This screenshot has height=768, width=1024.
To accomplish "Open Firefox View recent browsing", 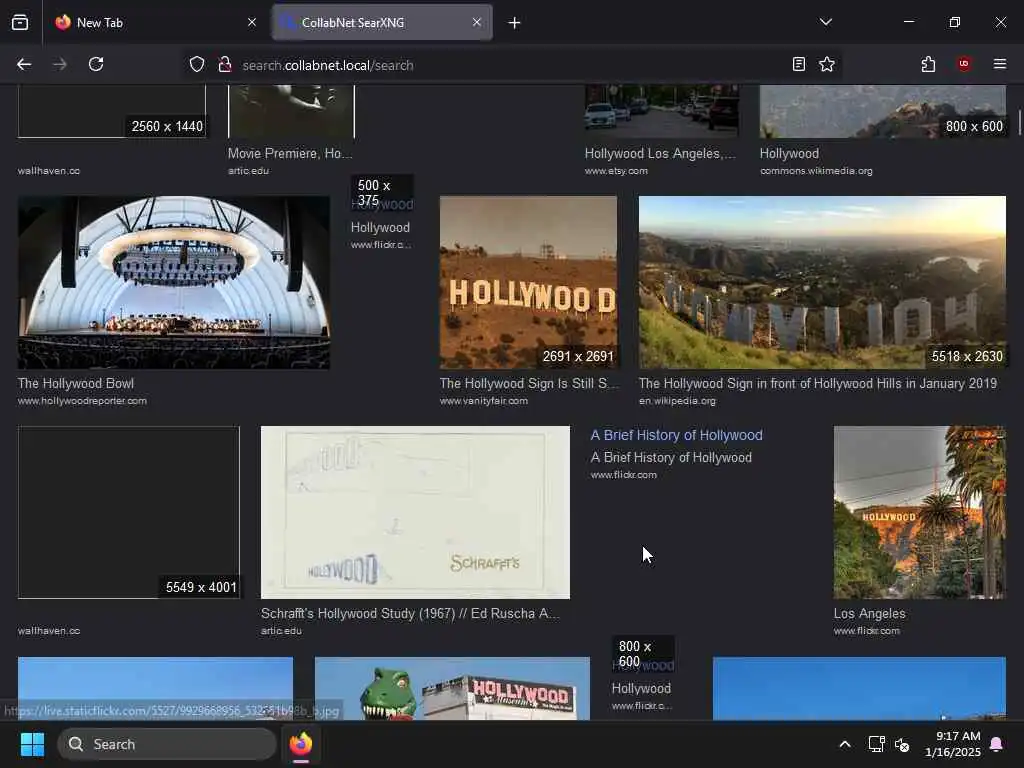I will (20, 22).
